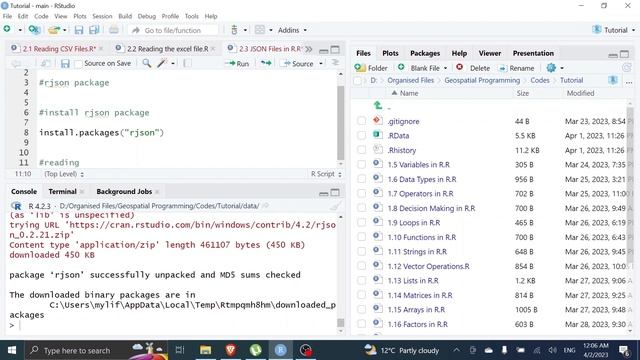Click the Print icon in main toolbar
640x360 pixels.
[114, 30]
